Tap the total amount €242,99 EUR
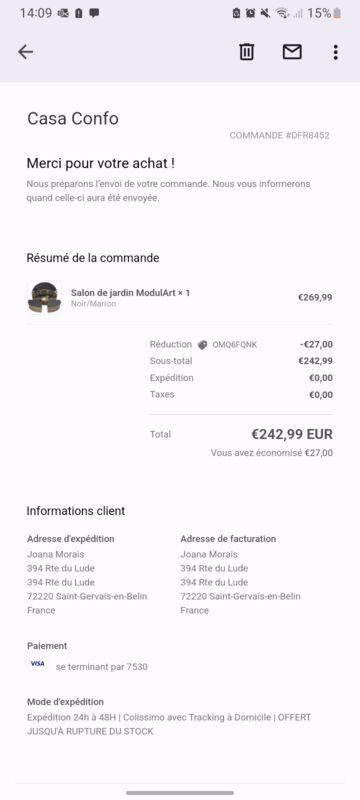 pyautogui.click(x=292, y=434)
